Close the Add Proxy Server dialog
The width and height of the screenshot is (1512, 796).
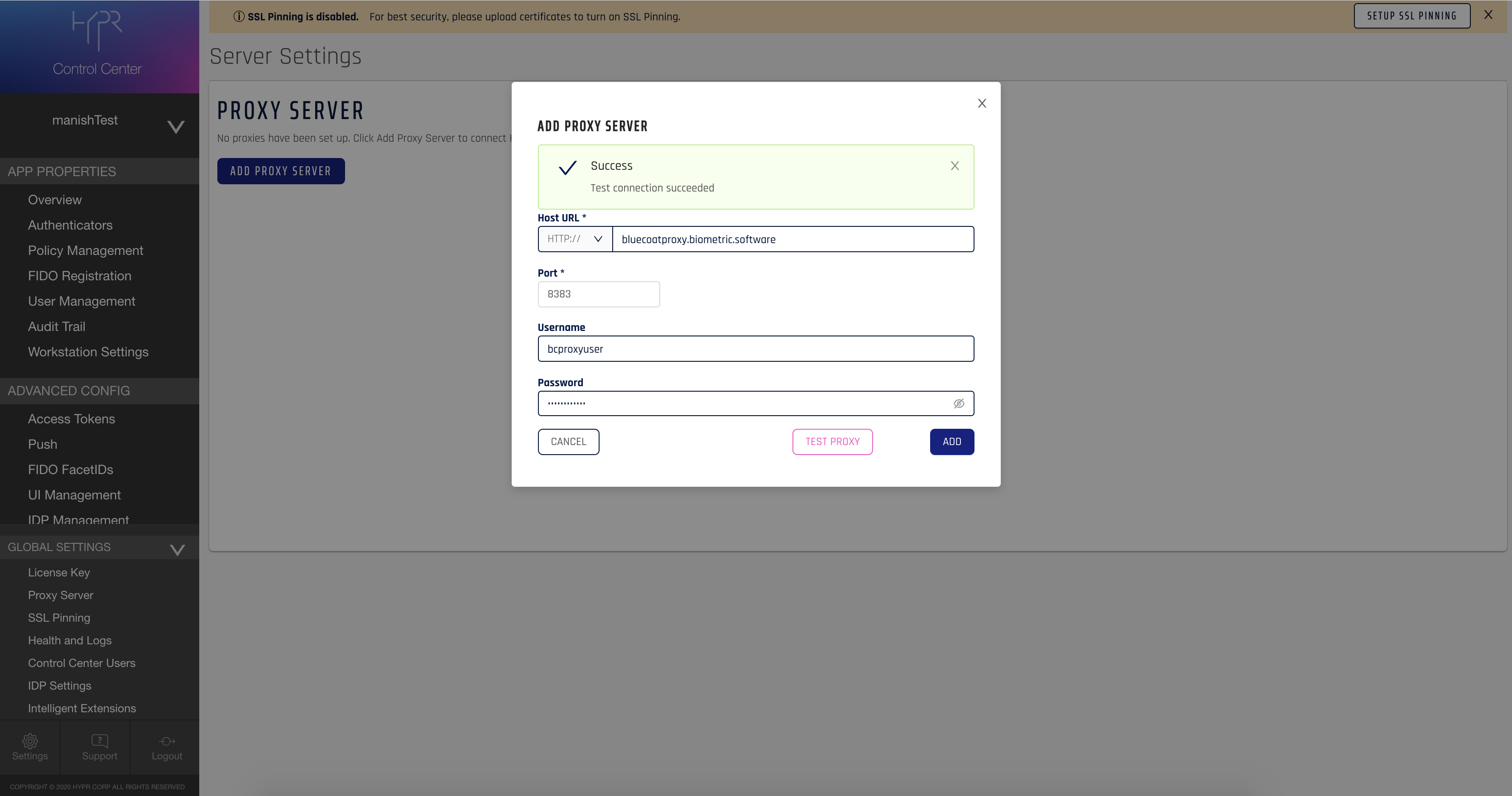982,103
